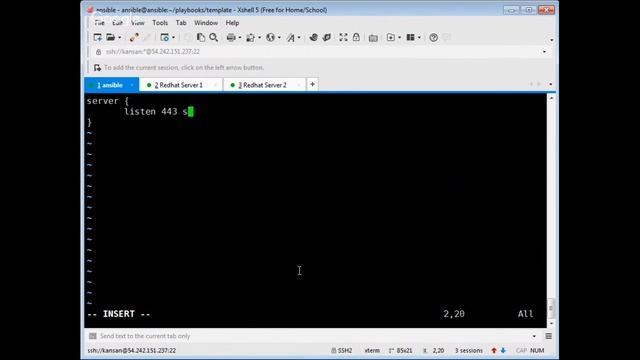Click the Help question mark icon
The image size is (640, 360).
pyautogui.click(x=433, y=38)
